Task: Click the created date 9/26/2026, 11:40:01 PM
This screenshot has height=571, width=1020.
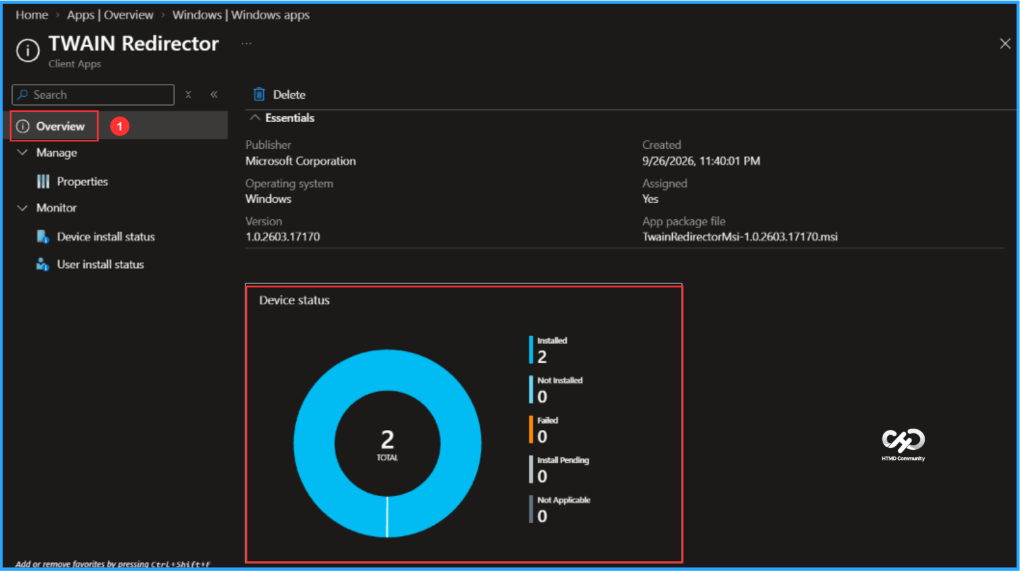Action: [x=701, y=161]
